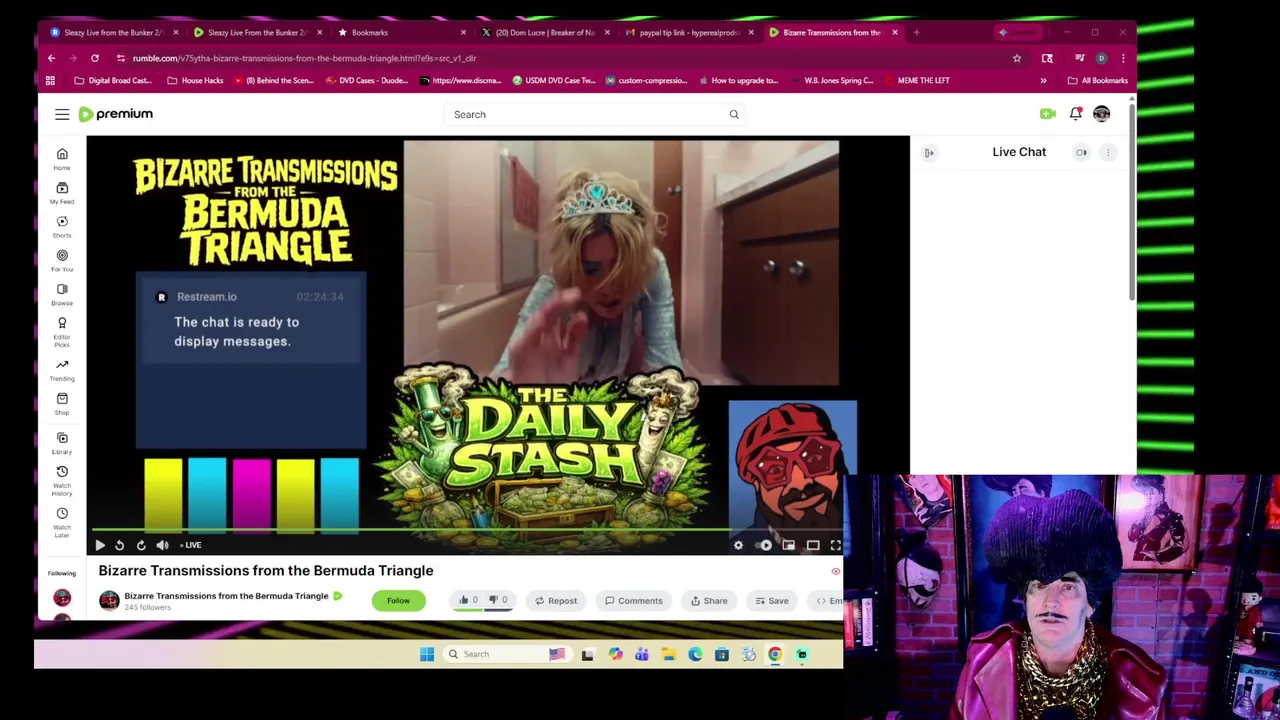Open video player settings gear
Image resolution: width=1280 pixels, height=720 pixels.
pyautogui.click(x=738, y=545)
